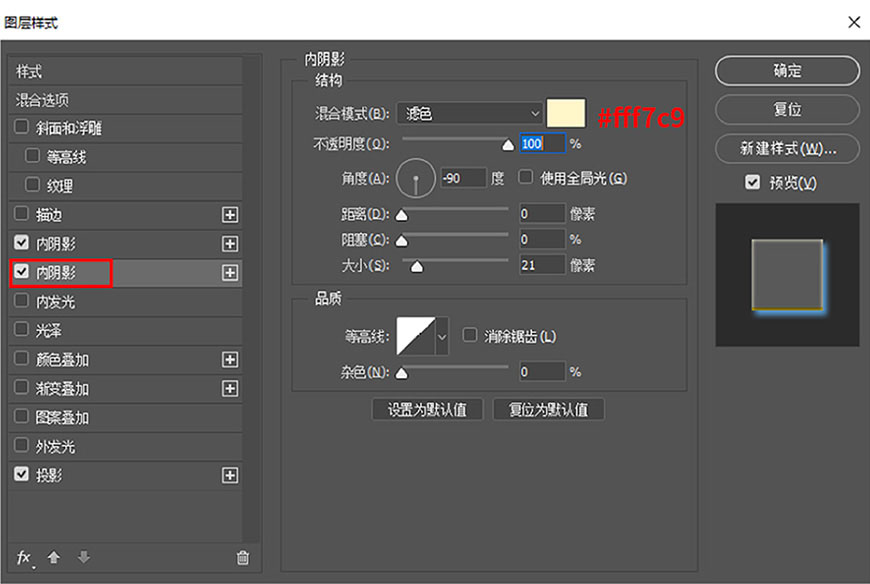This screenshot has width=870, height=584.
Task: Click the plus icon next to 投影
Action: 231,475
